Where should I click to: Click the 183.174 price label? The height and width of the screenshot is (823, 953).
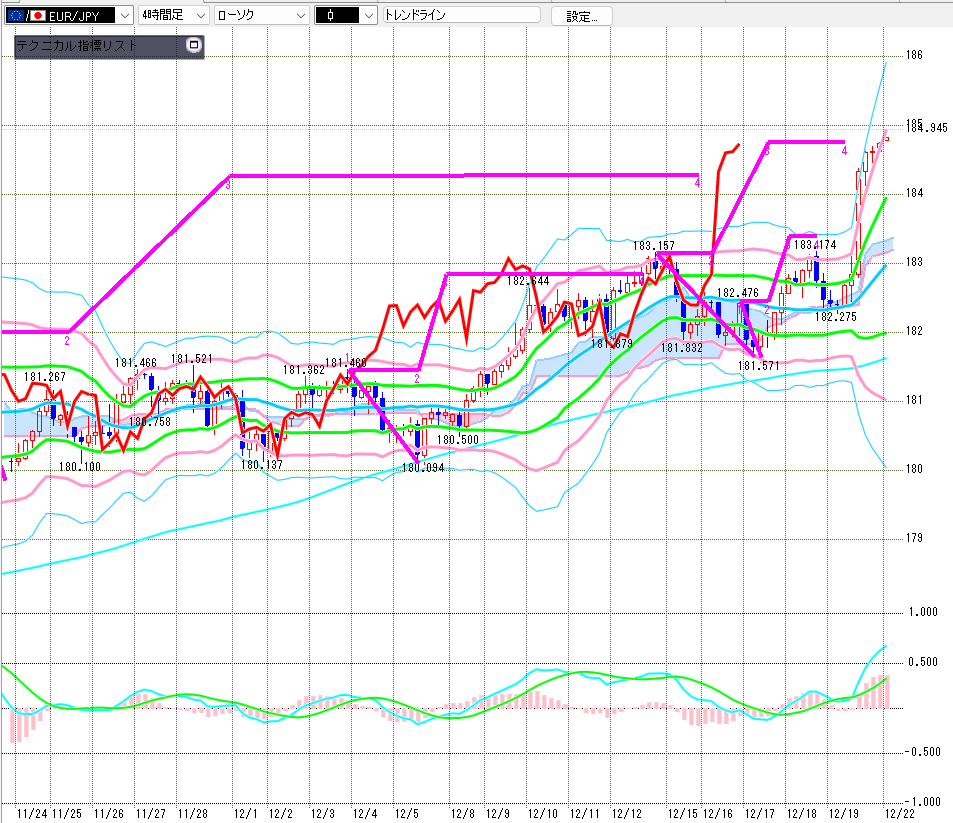[x=814, y=244]
